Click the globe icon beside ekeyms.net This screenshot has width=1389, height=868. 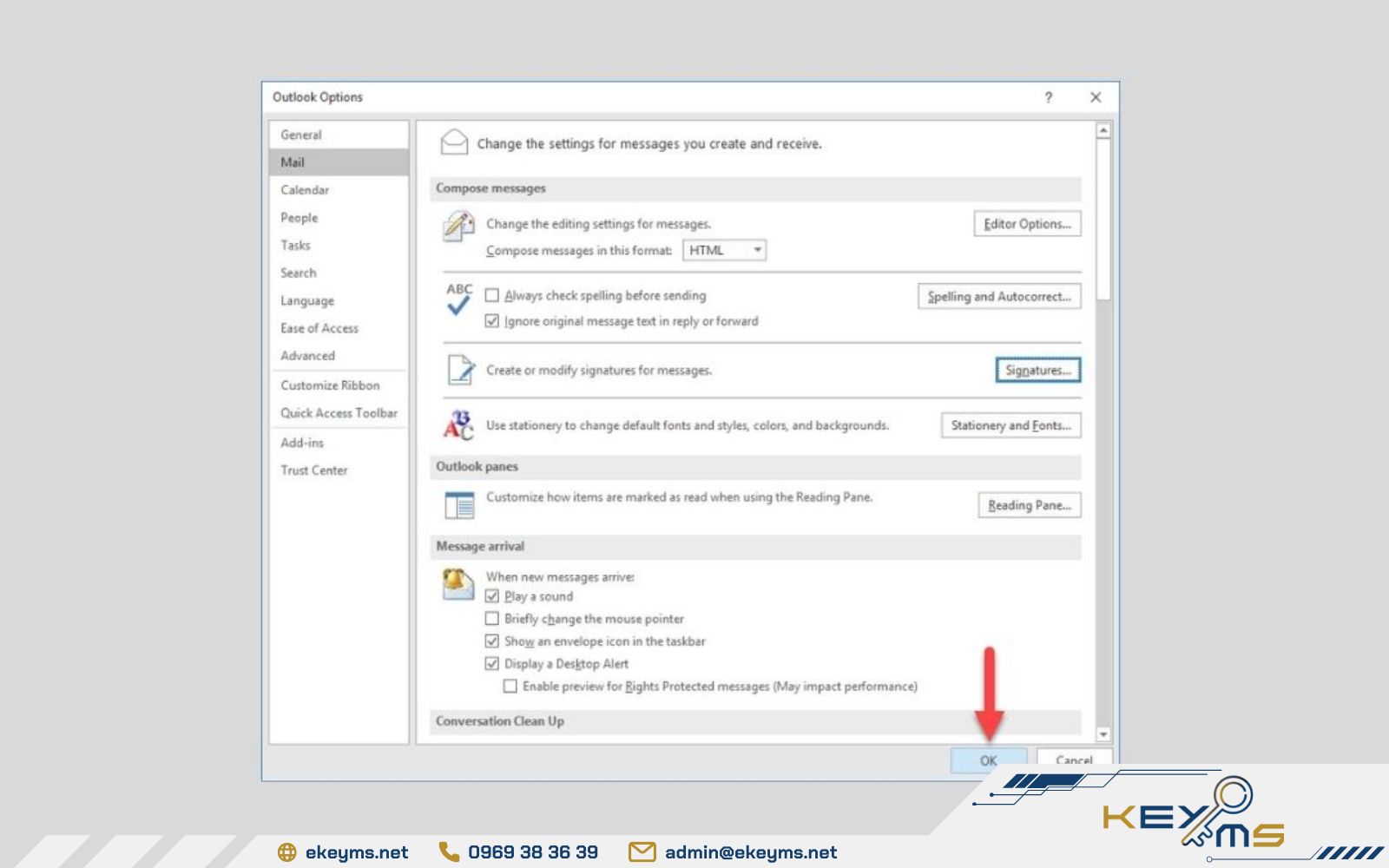tap(286, 852)
